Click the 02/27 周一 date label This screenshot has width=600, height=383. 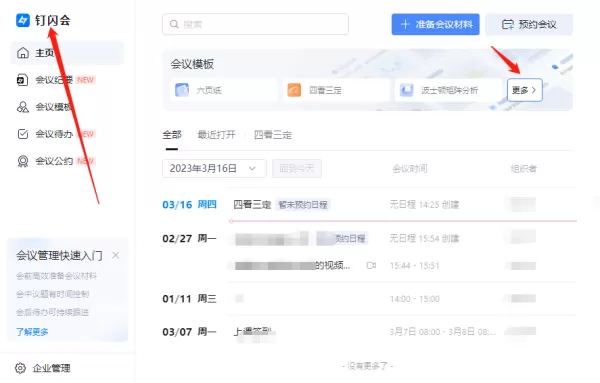point(189,238)
